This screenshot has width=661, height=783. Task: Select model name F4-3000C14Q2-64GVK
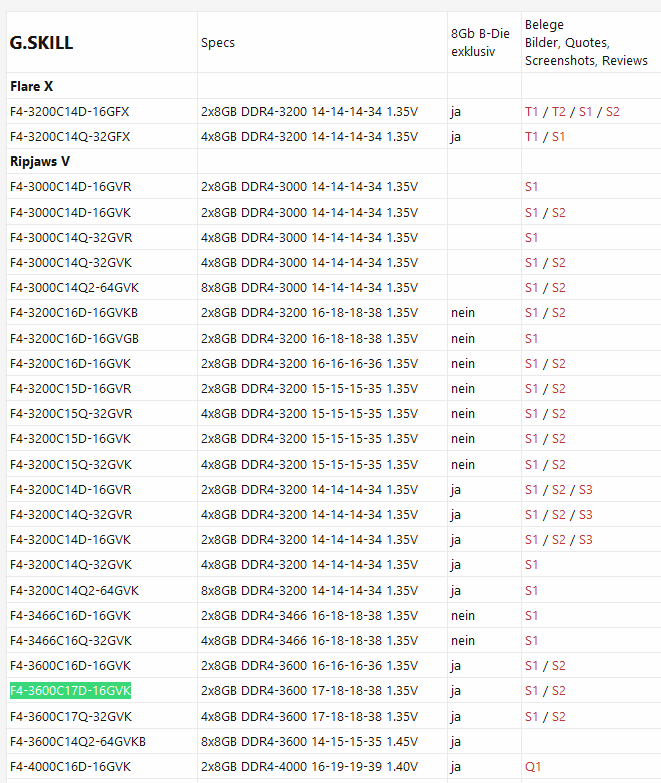tap(74, 288)
